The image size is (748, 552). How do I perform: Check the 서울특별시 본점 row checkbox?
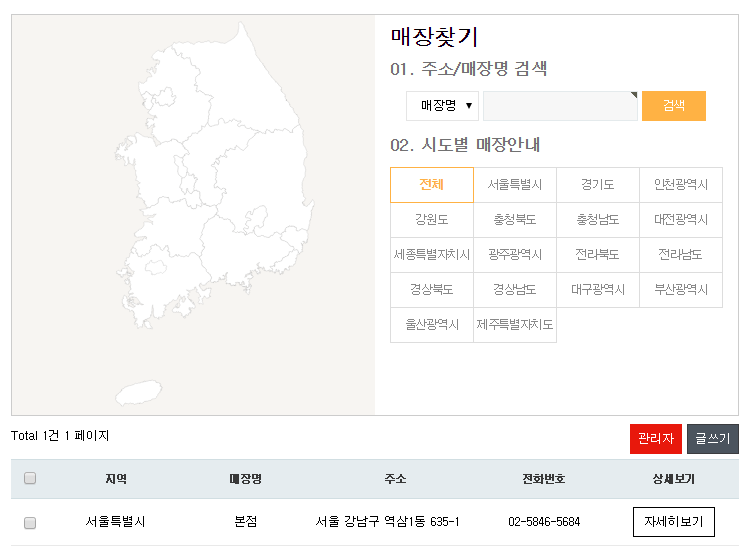(x=30, y=523)
